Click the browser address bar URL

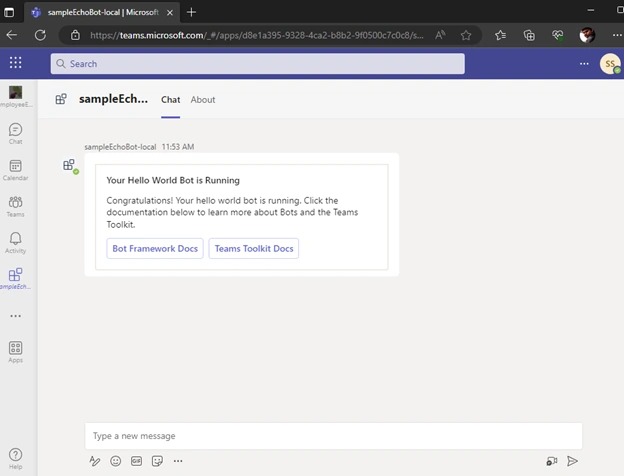click(x=257, y=35)
